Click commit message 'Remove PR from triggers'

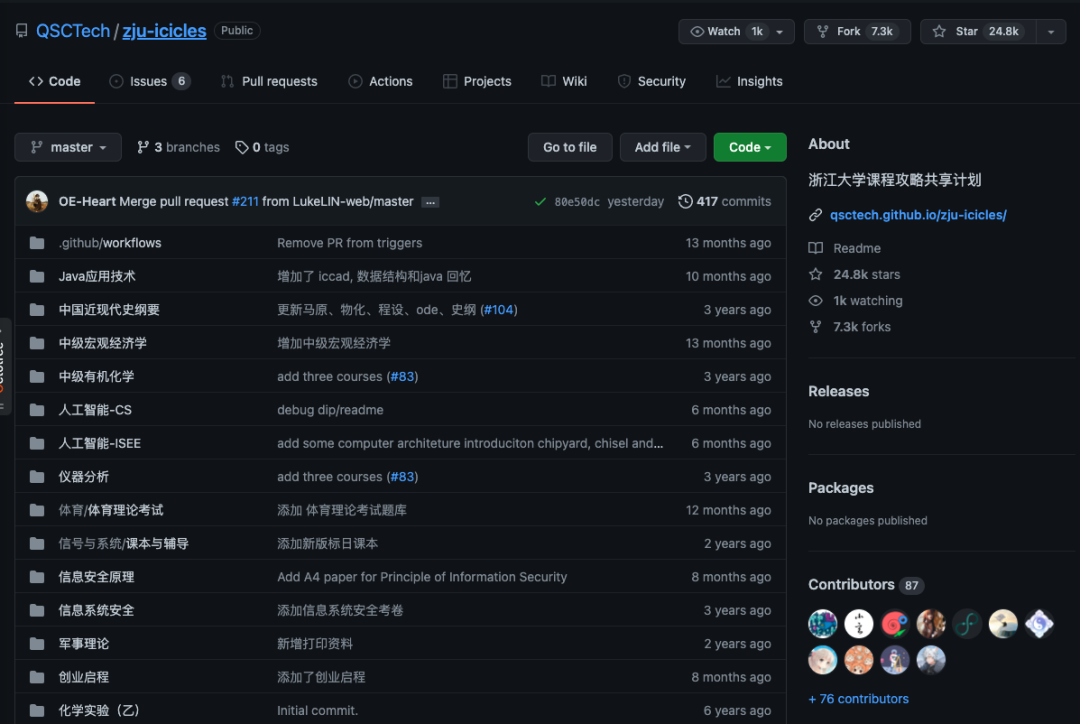(x=349, y=243)
